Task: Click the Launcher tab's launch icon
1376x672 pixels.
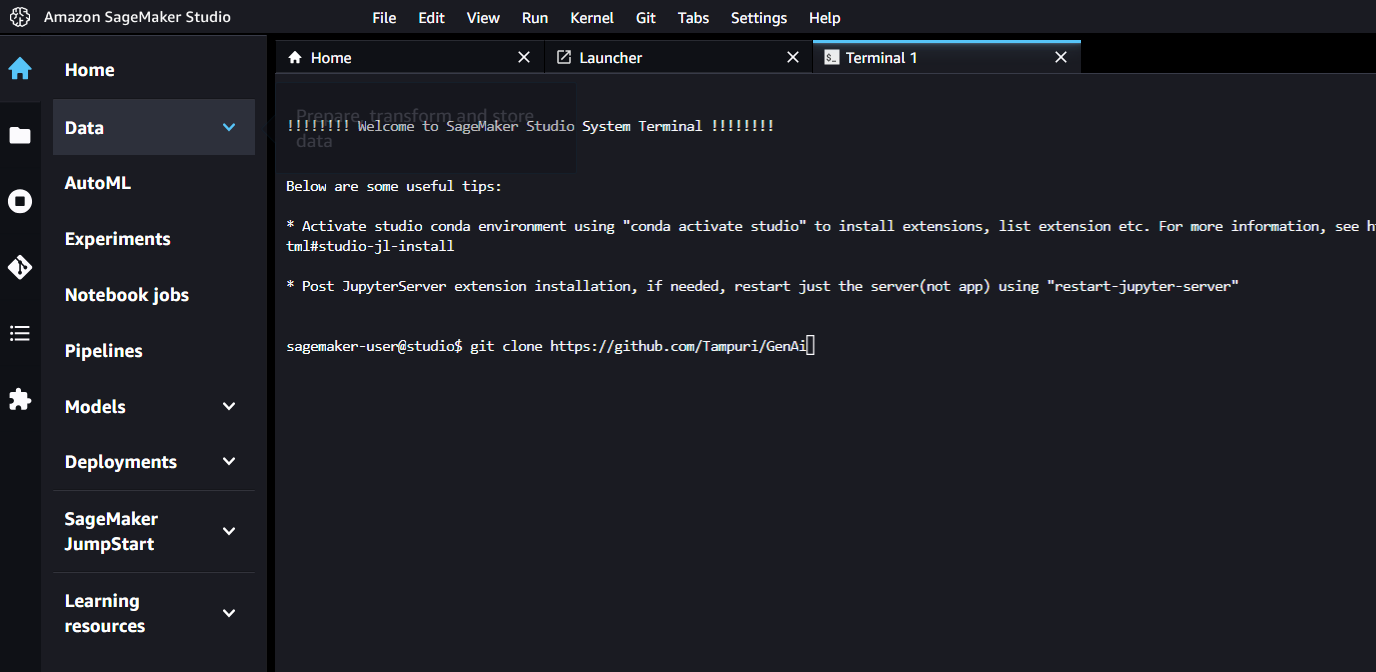Action: pos(564,57)
